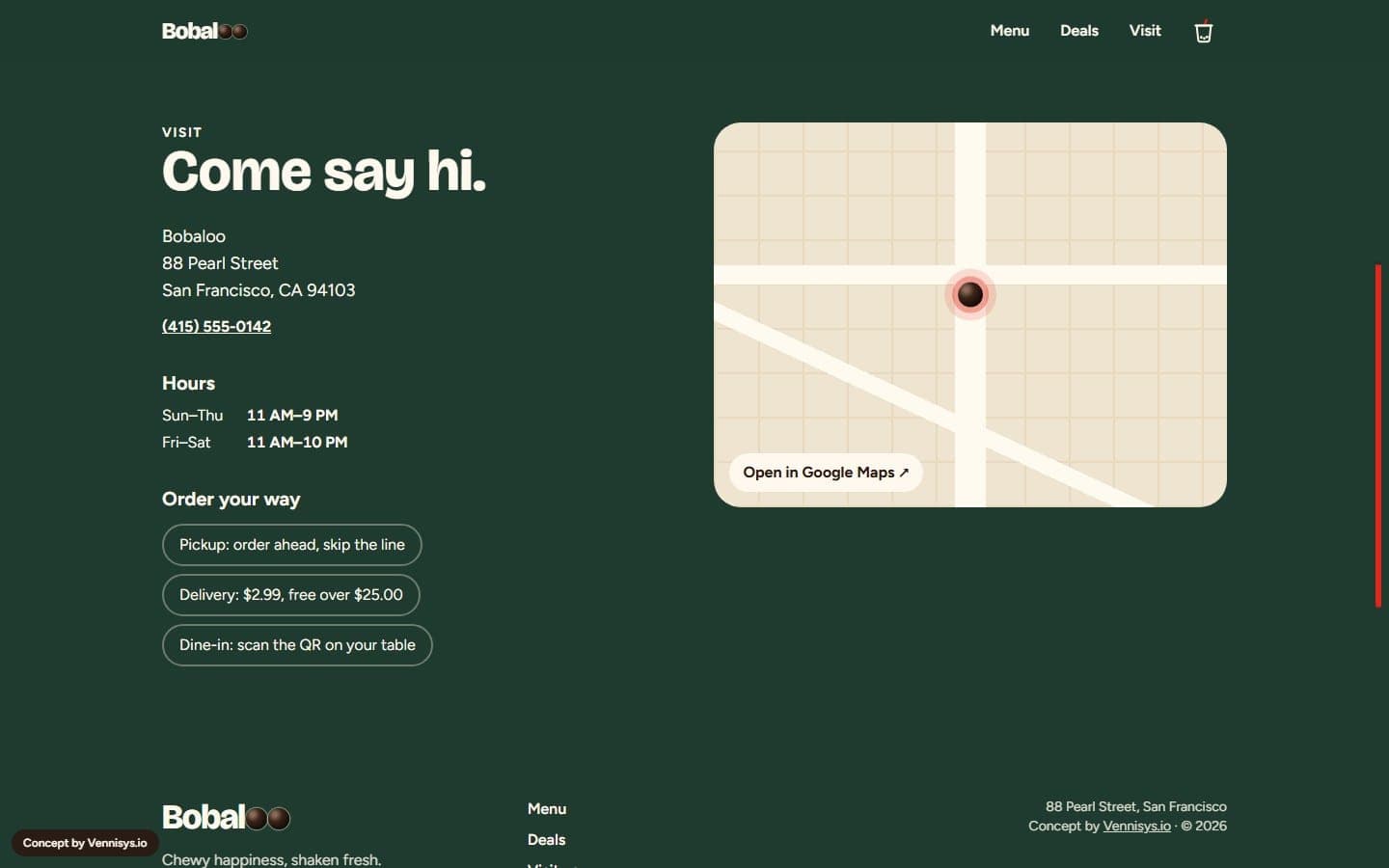Open the cart cup icon in header
Screen dimensions: 1389x868
click(x=1203, y=32)
